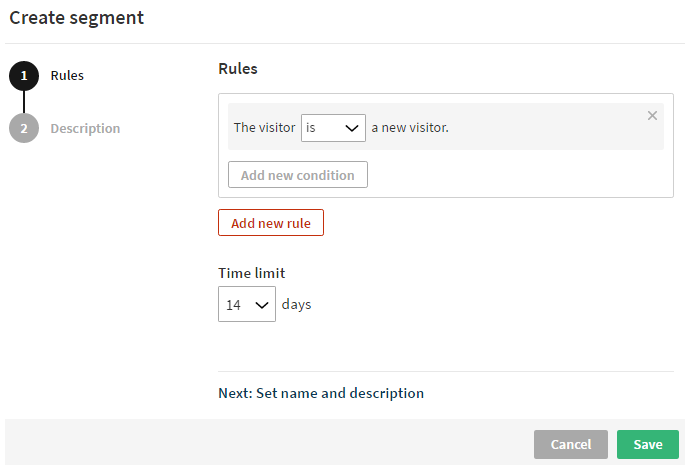Viewport: 690px width, 470px height.
Task: Click the step 1 circle icon
Action: [24, 76]
